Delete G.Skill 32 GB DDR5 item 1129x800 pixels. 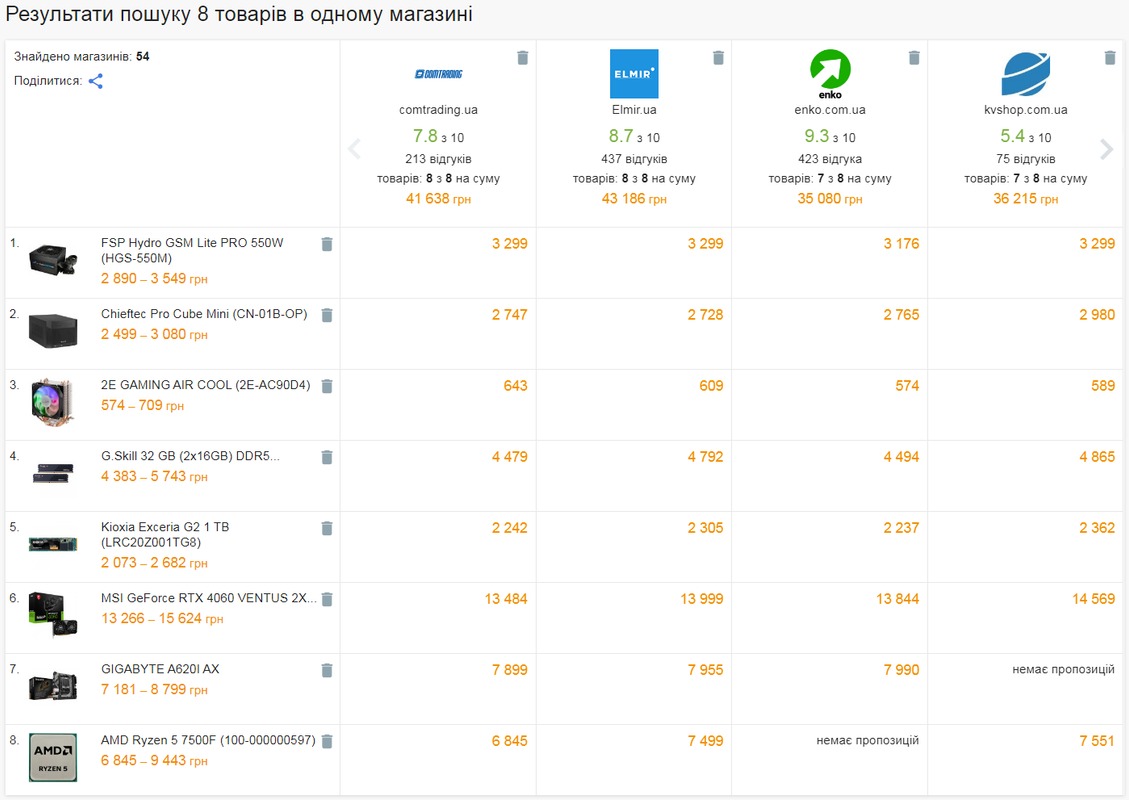[327, 457]
